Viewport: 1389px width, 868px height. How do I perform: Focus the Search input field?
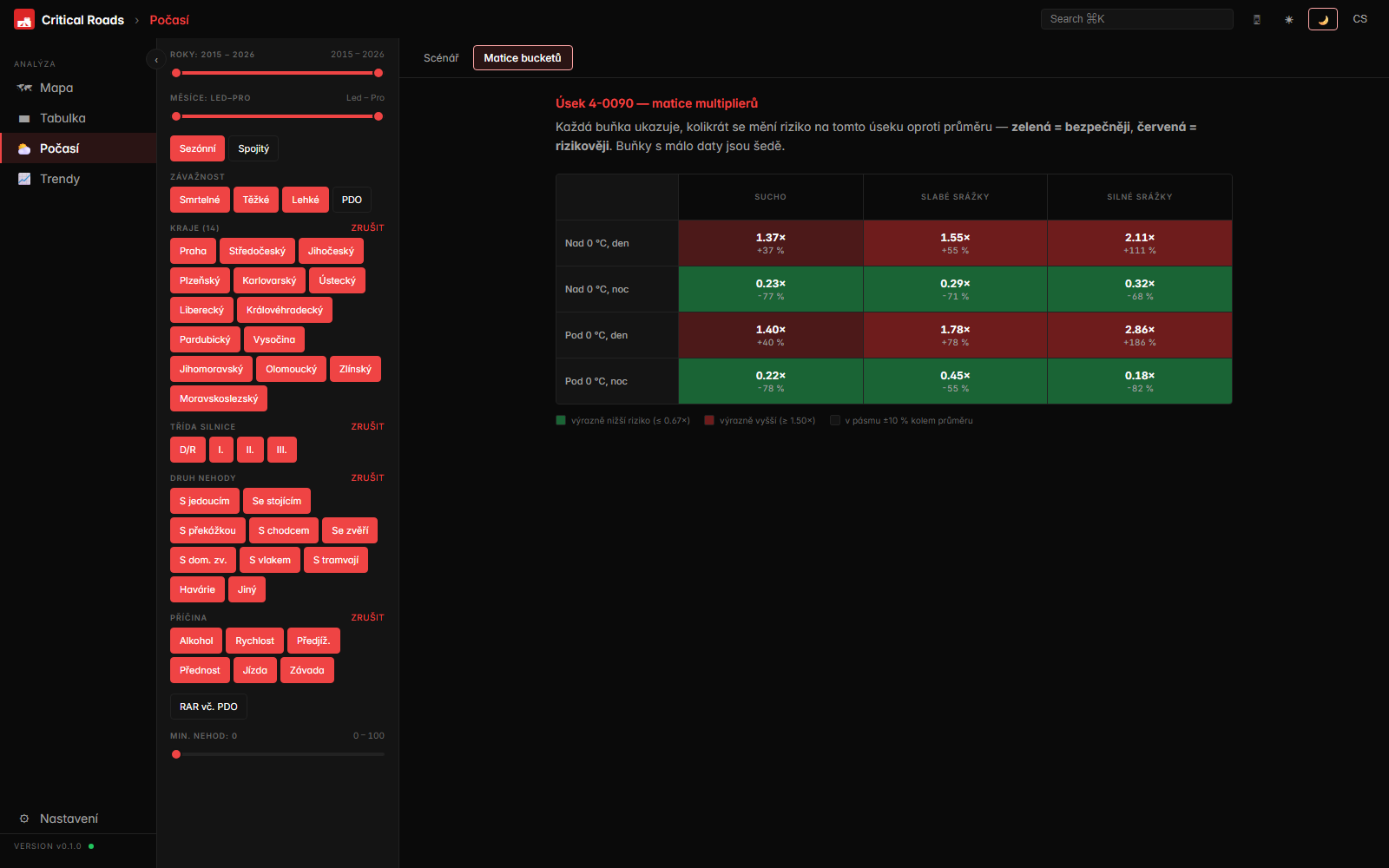1136,19
